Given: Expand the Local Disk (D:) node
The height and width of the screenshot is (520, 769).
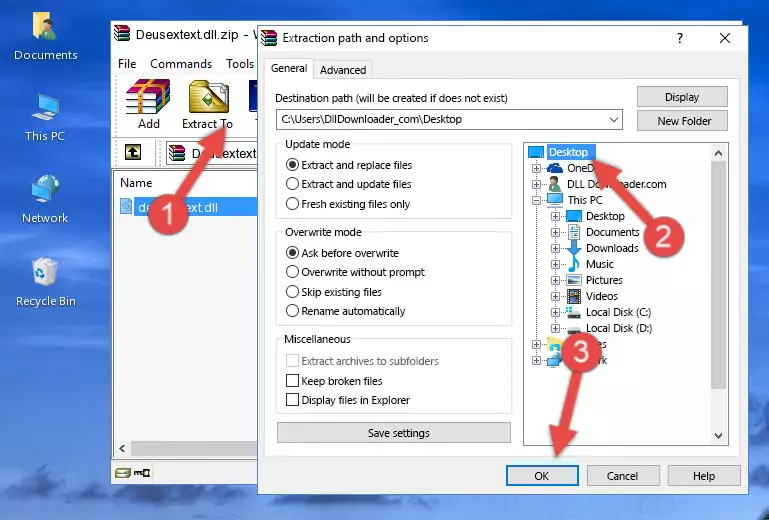Looking at the screenshot, I should pyautogui.click(x=555, y=329).
